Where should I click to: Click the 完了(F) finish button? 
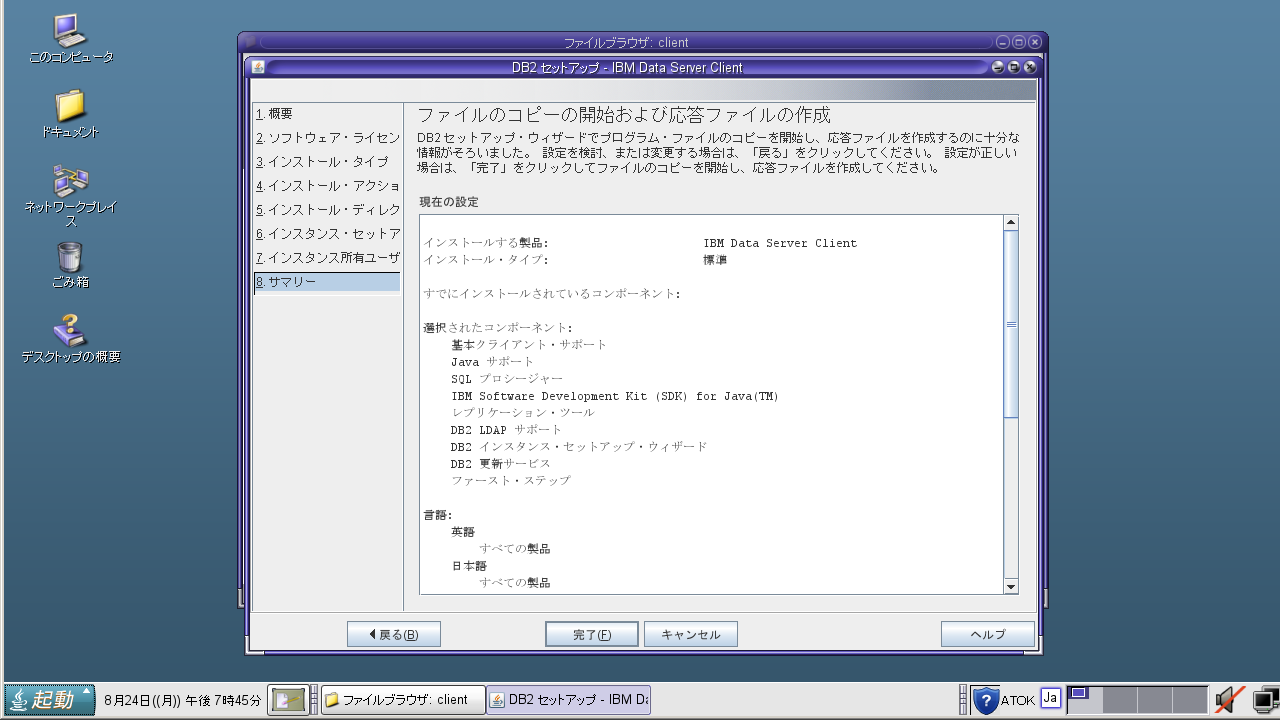point(592,634)
